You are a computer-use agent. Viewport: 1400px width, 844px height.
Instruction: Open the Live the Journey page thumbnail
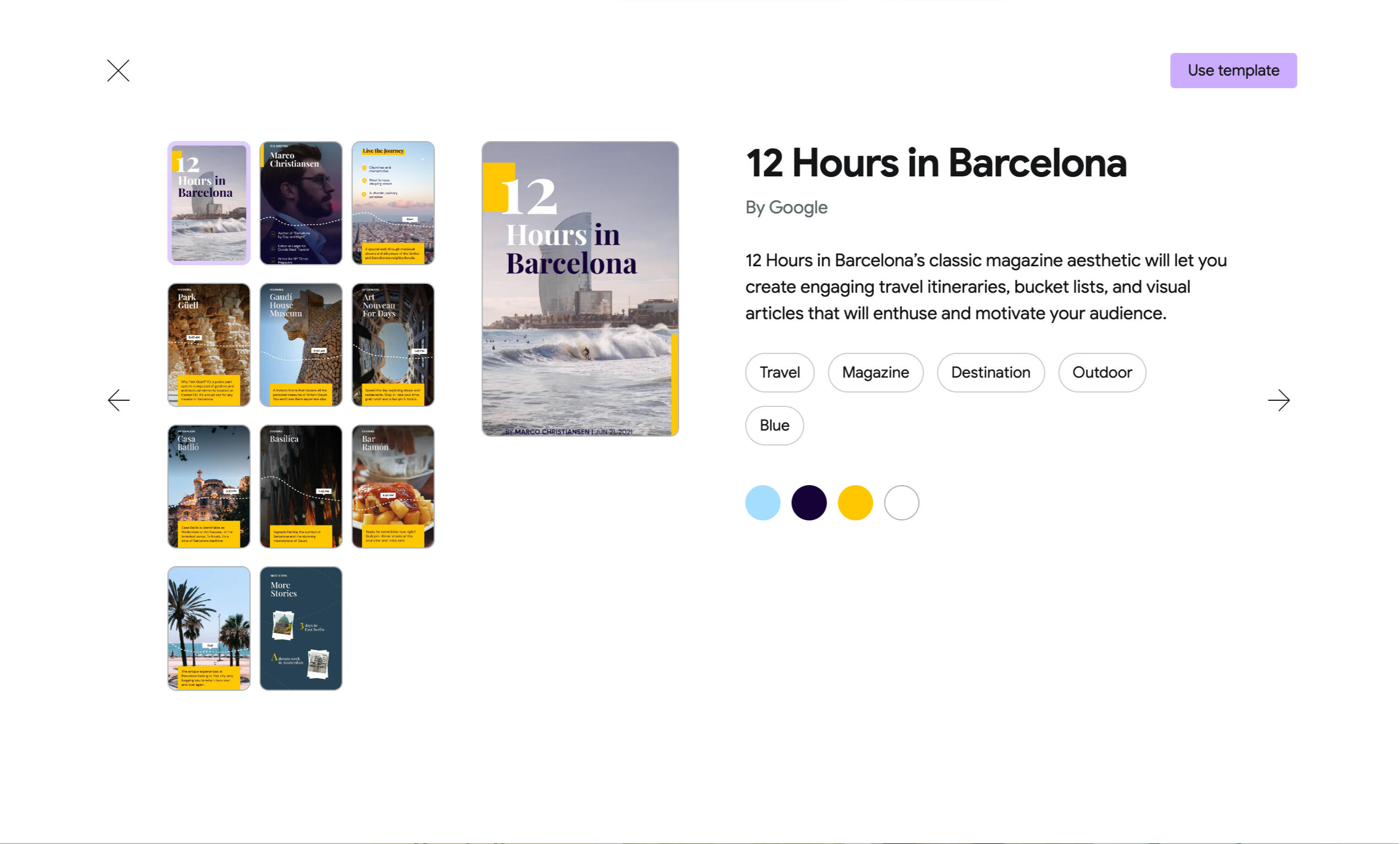(x=393, y=203)
